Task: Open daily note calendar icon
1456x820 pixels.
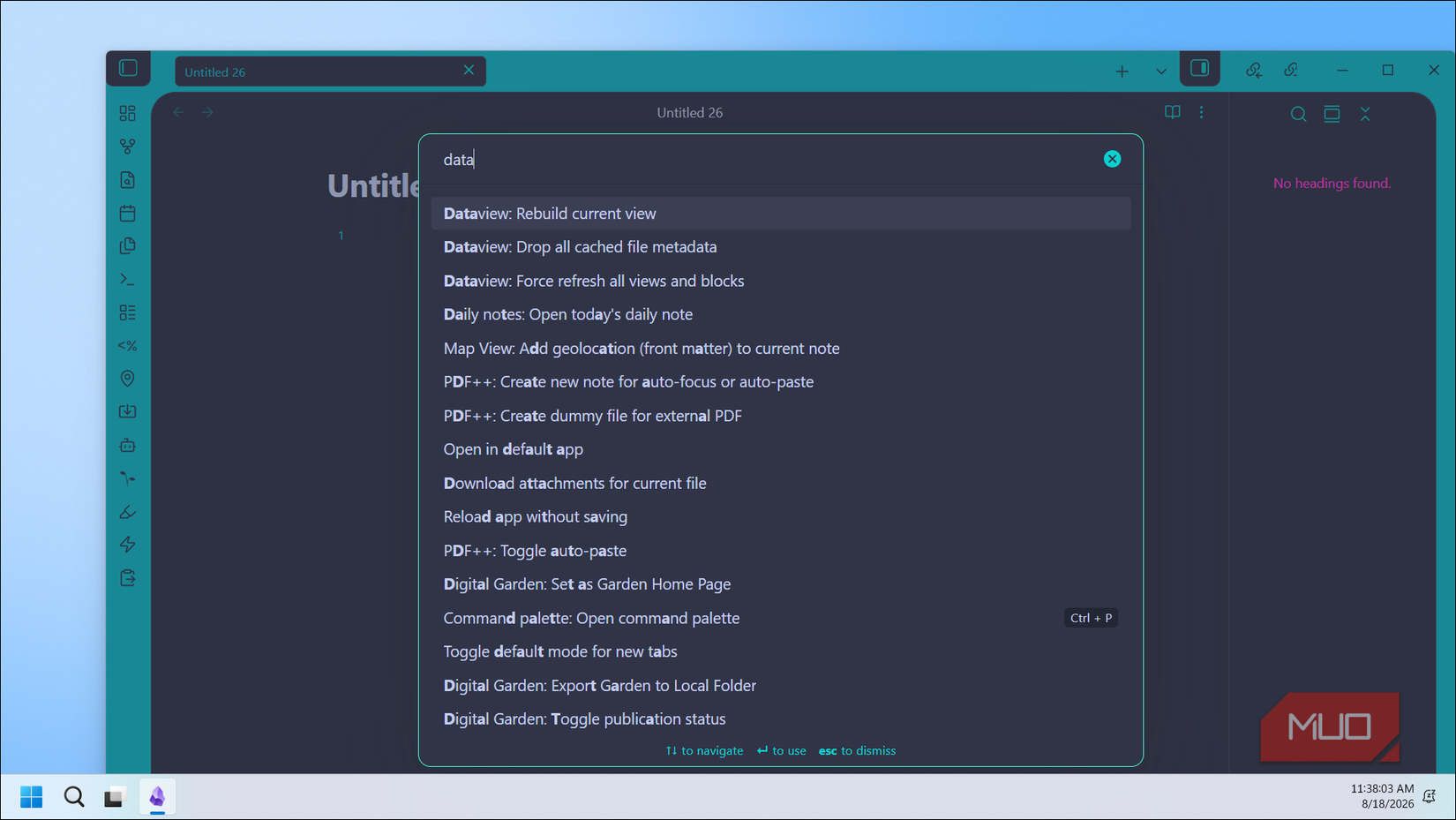Action: coord(128,213)
